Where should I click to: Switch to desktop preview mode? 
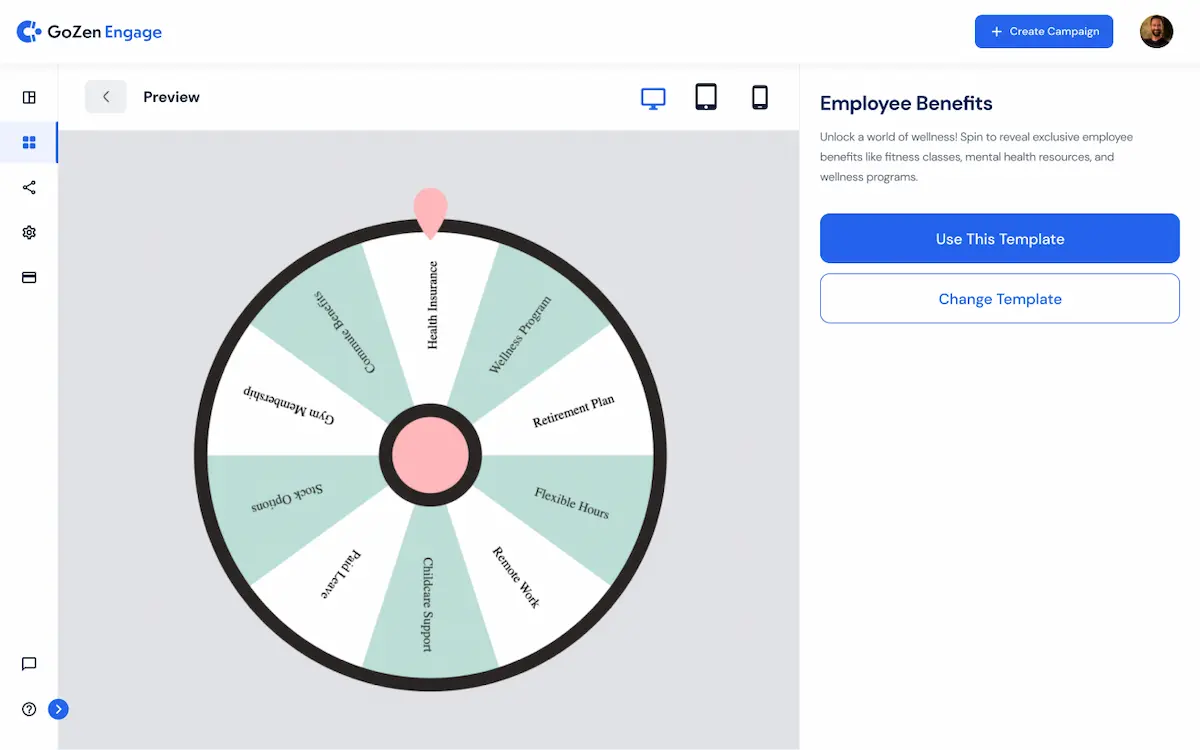click(653, 97)
